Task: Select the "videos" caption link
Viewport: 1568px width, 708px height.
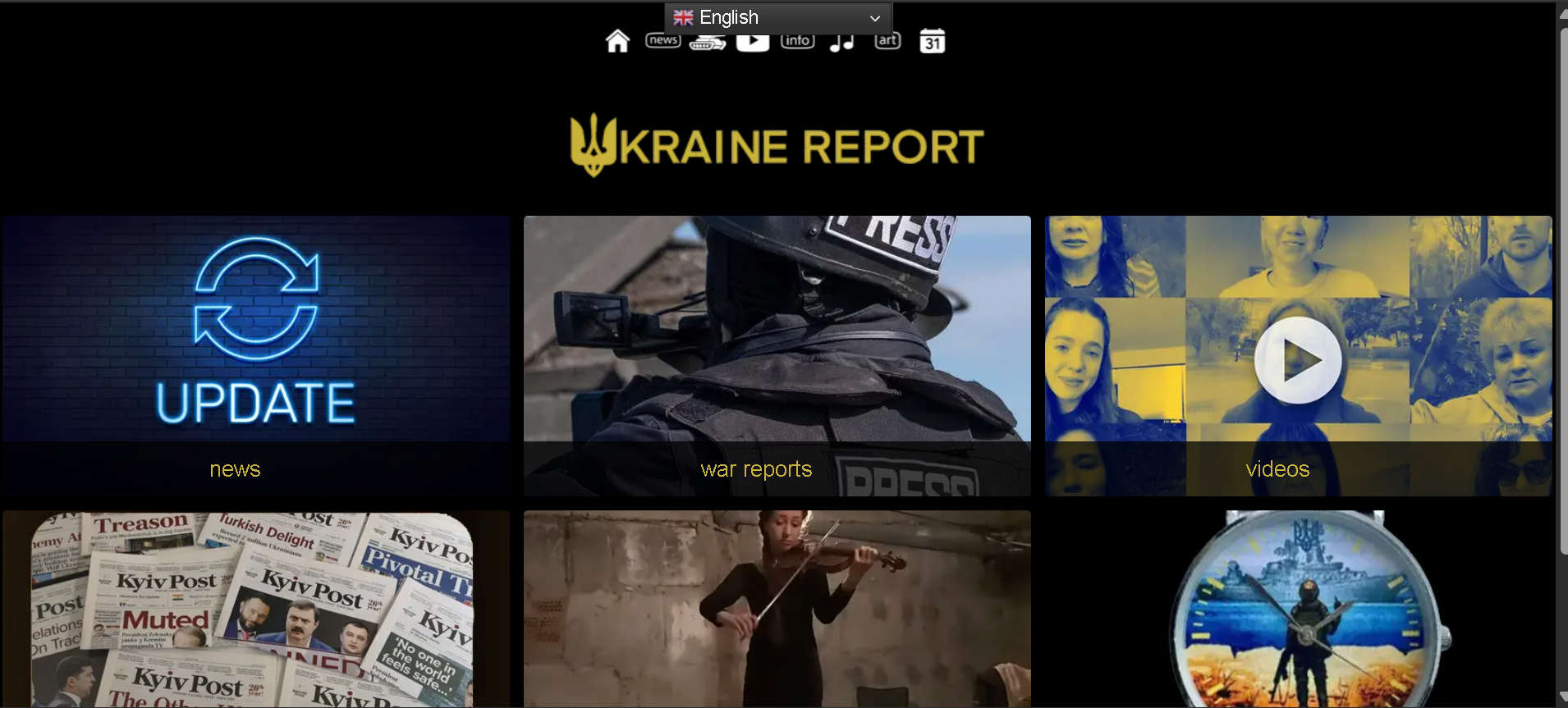Action: (x=1277, y=468)
